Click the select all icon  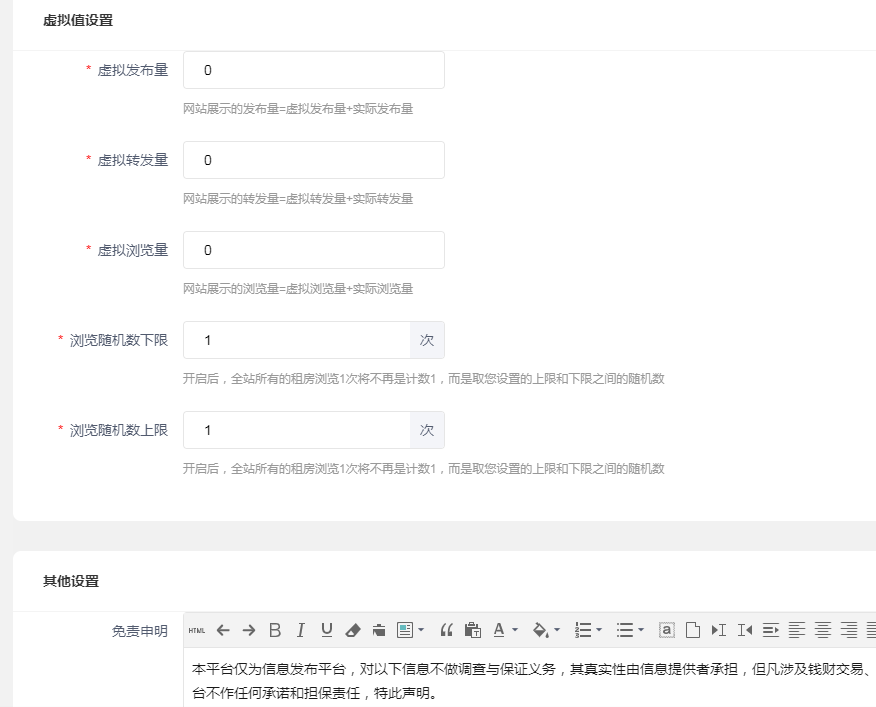[x=666, y=630]
